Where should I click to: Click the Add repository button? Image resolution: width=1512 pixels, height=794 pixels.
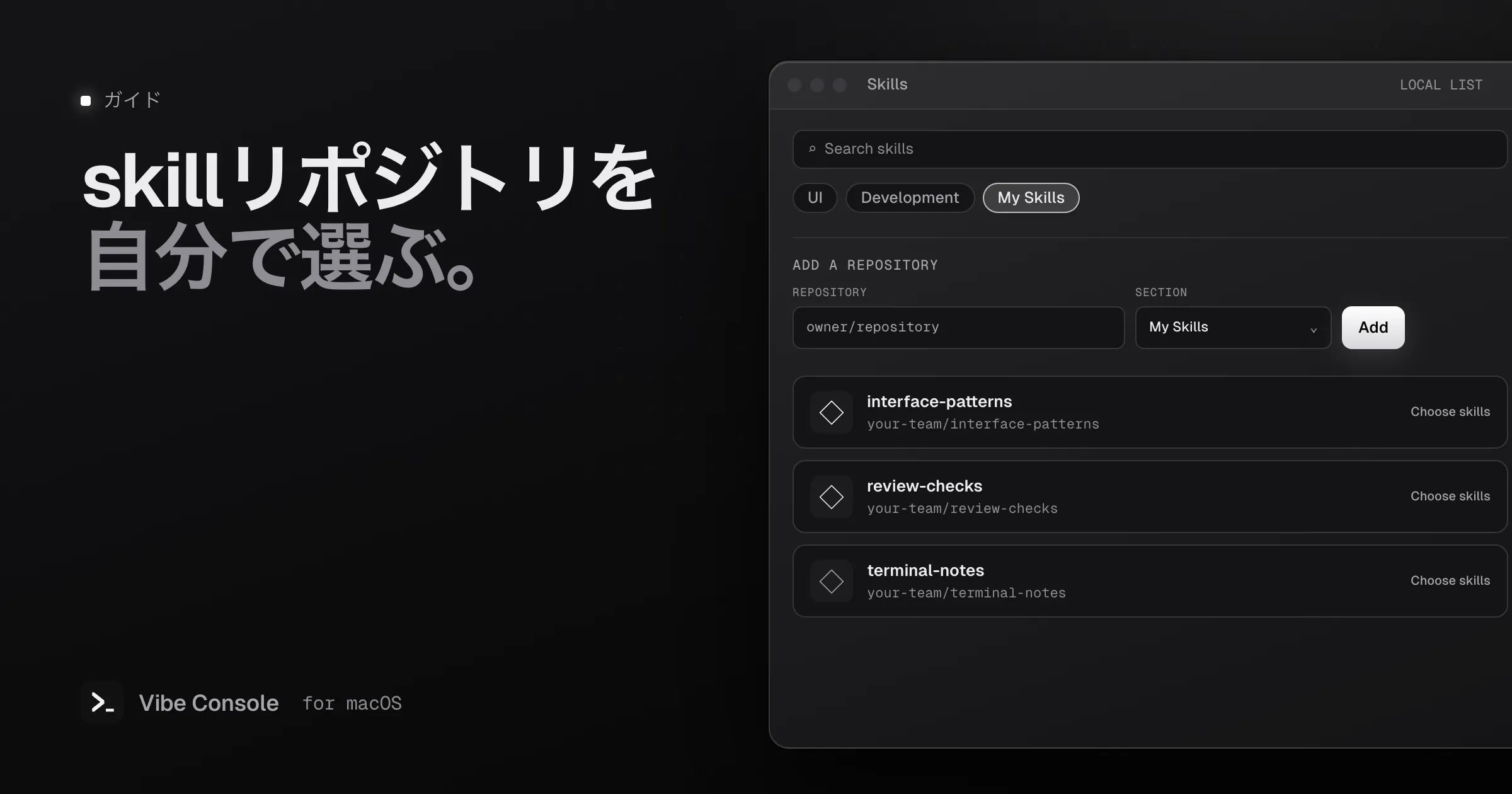[x=1373, y=328]
